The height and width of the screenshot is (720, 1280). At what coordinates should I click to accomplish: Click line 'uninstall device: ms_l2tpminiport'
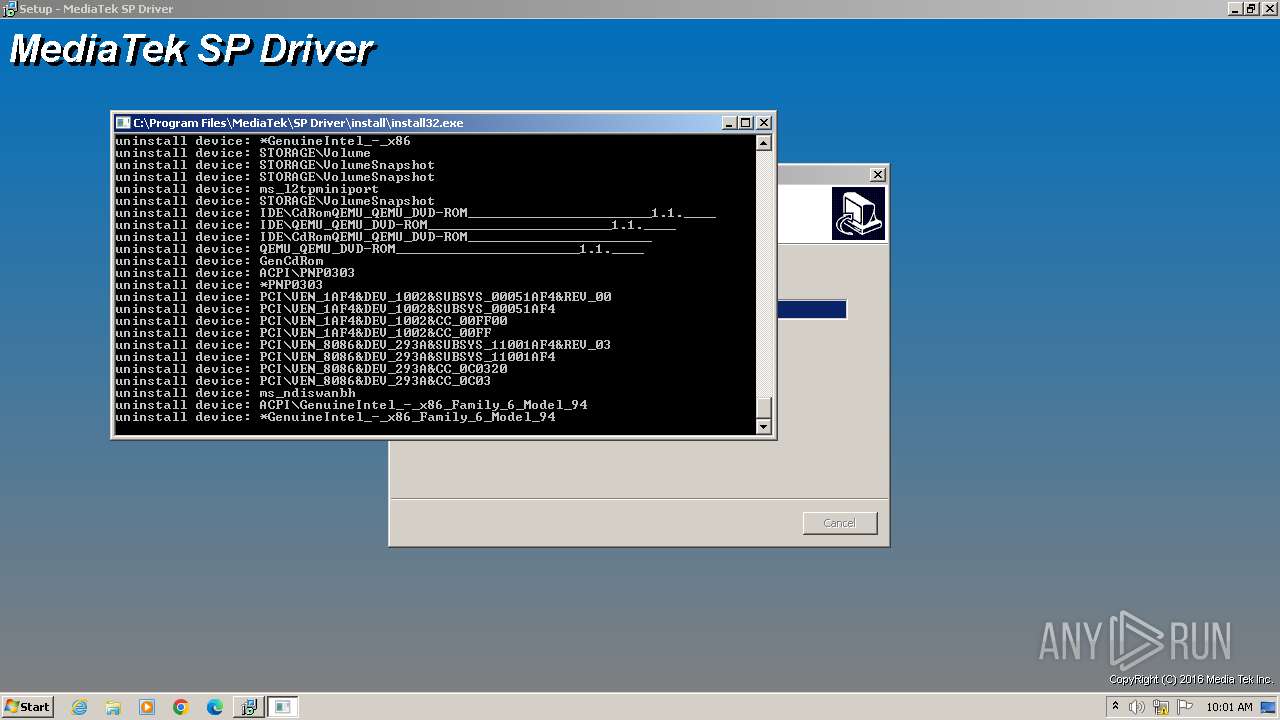(x=247, y=189)
